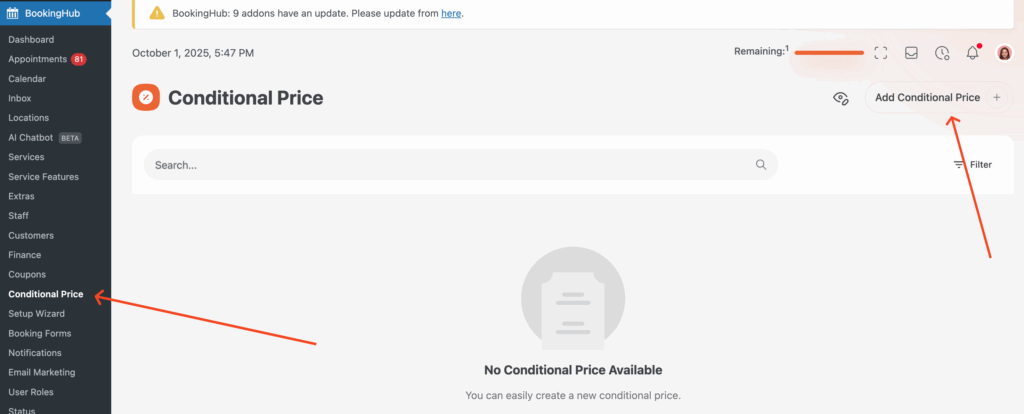
Task: Open the Setup Wizard menu item
Action: [36, 313]
